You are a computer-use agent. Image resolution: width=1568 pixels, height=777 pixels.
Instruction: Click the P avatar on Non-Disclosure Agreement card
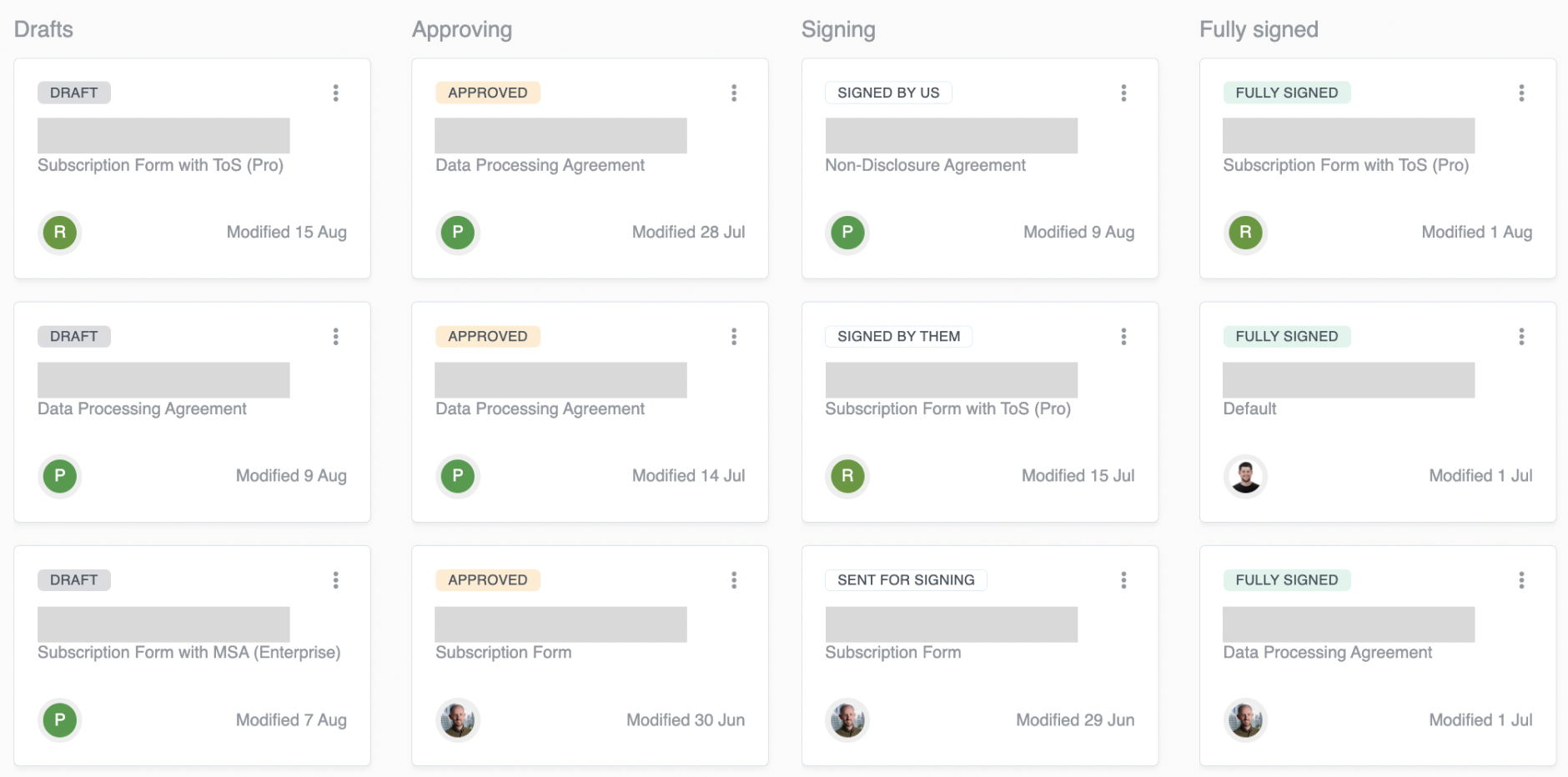point(847,233)
